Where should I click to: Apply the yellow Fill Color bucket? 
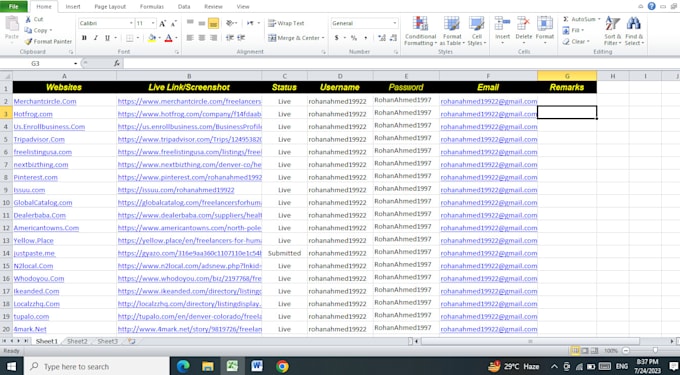151,38
